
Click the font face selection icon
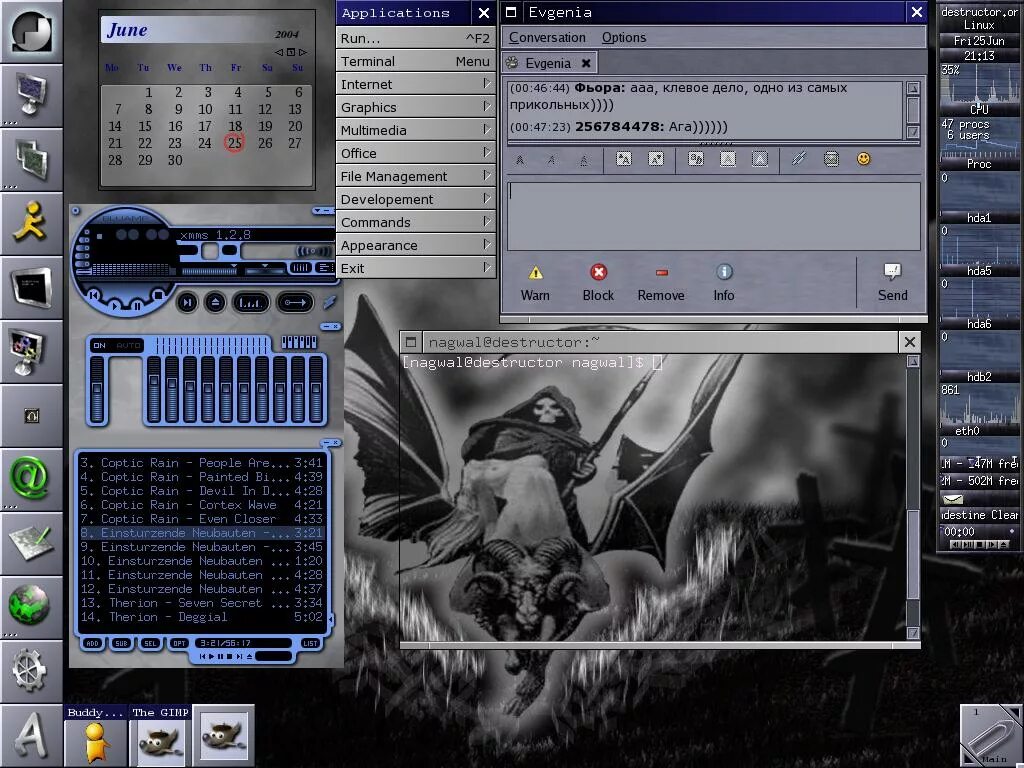tap(696, 159)
